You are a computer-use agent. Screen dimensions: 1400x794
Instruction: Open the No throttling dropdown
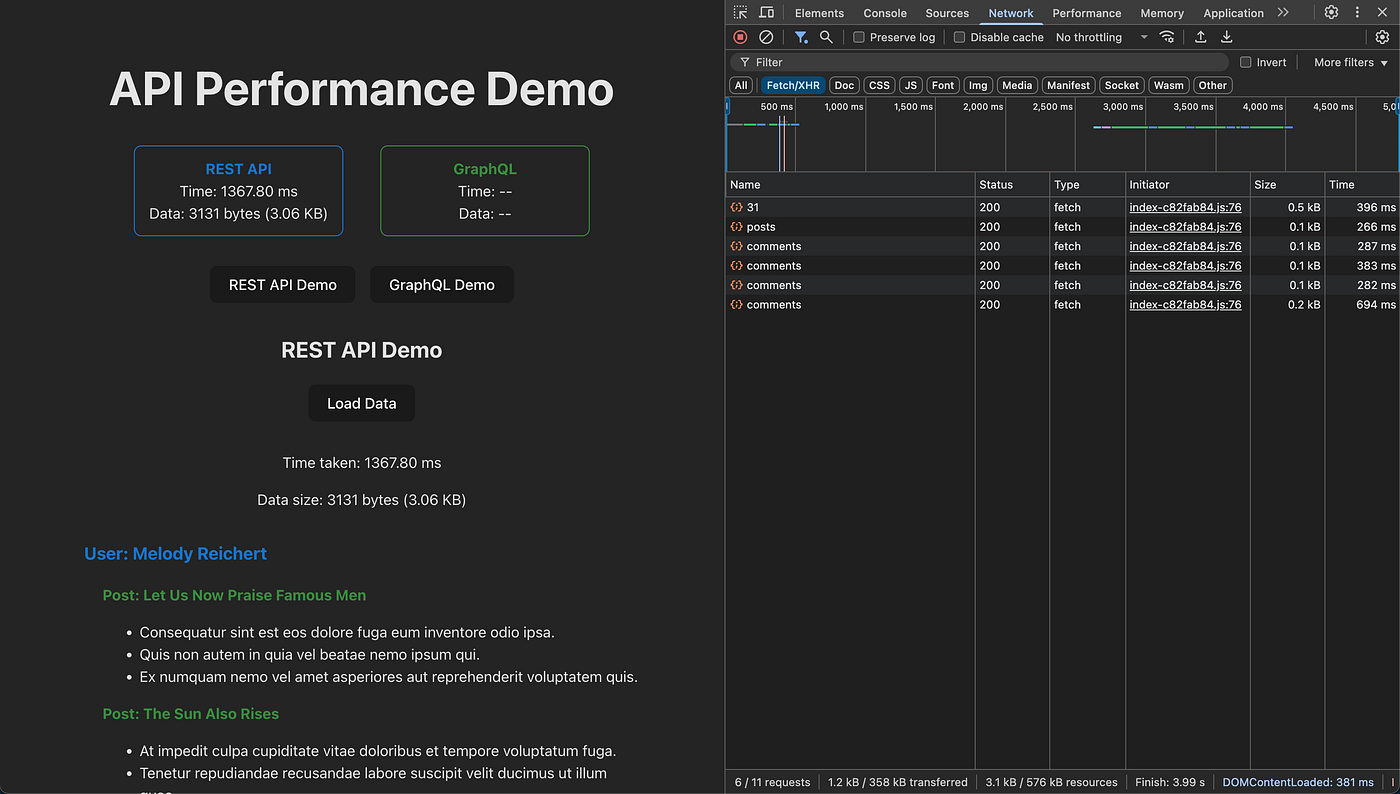tap(1102, 38)
